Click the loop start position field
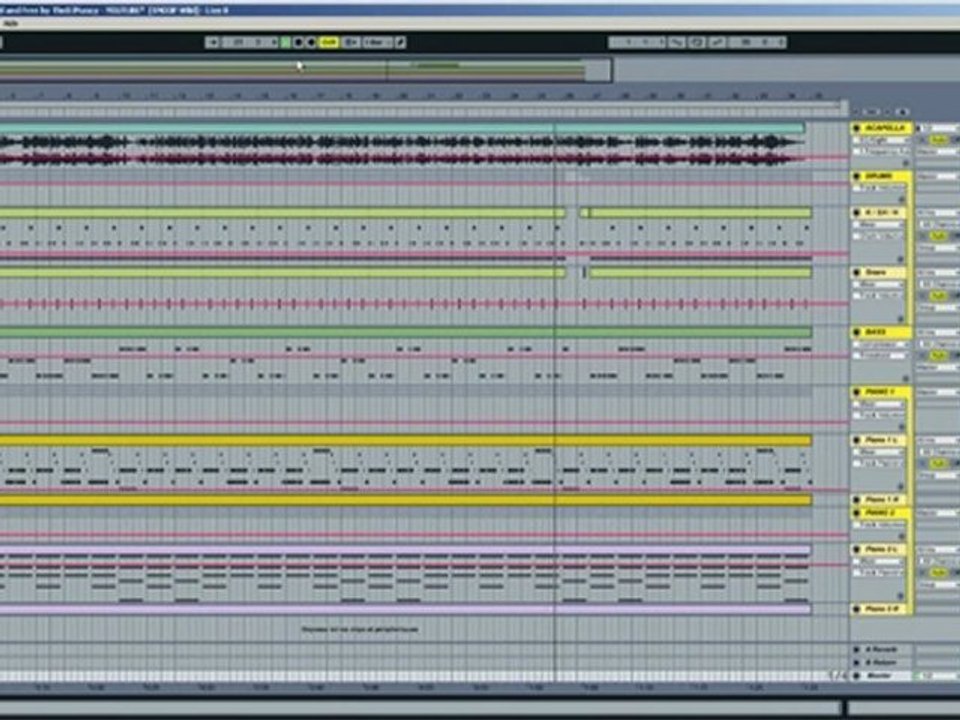Image resolution: width=960 pixels, height=720 pixels. 637,42
